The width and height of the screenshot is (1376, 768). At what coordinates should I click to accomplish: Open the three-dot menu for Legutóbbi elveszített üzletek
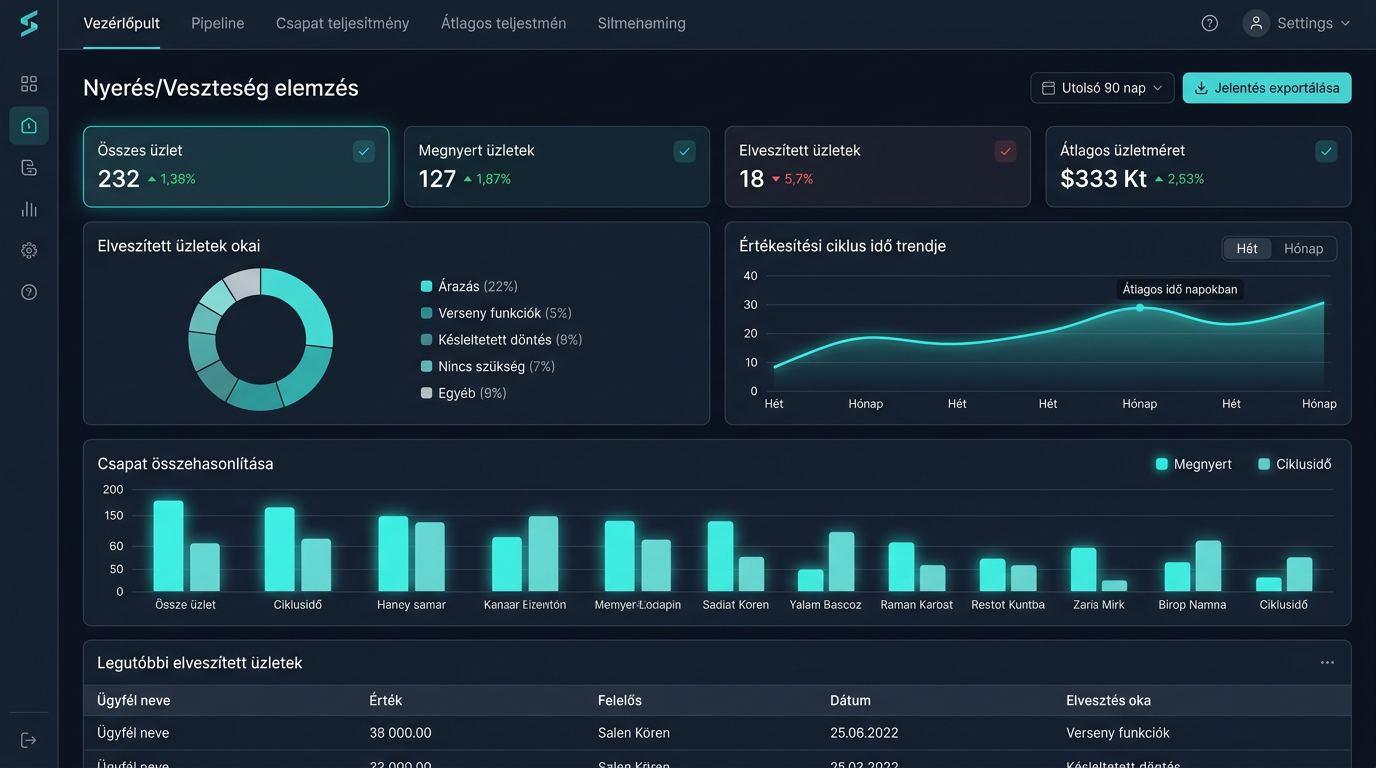click(x=1327, y=663)
